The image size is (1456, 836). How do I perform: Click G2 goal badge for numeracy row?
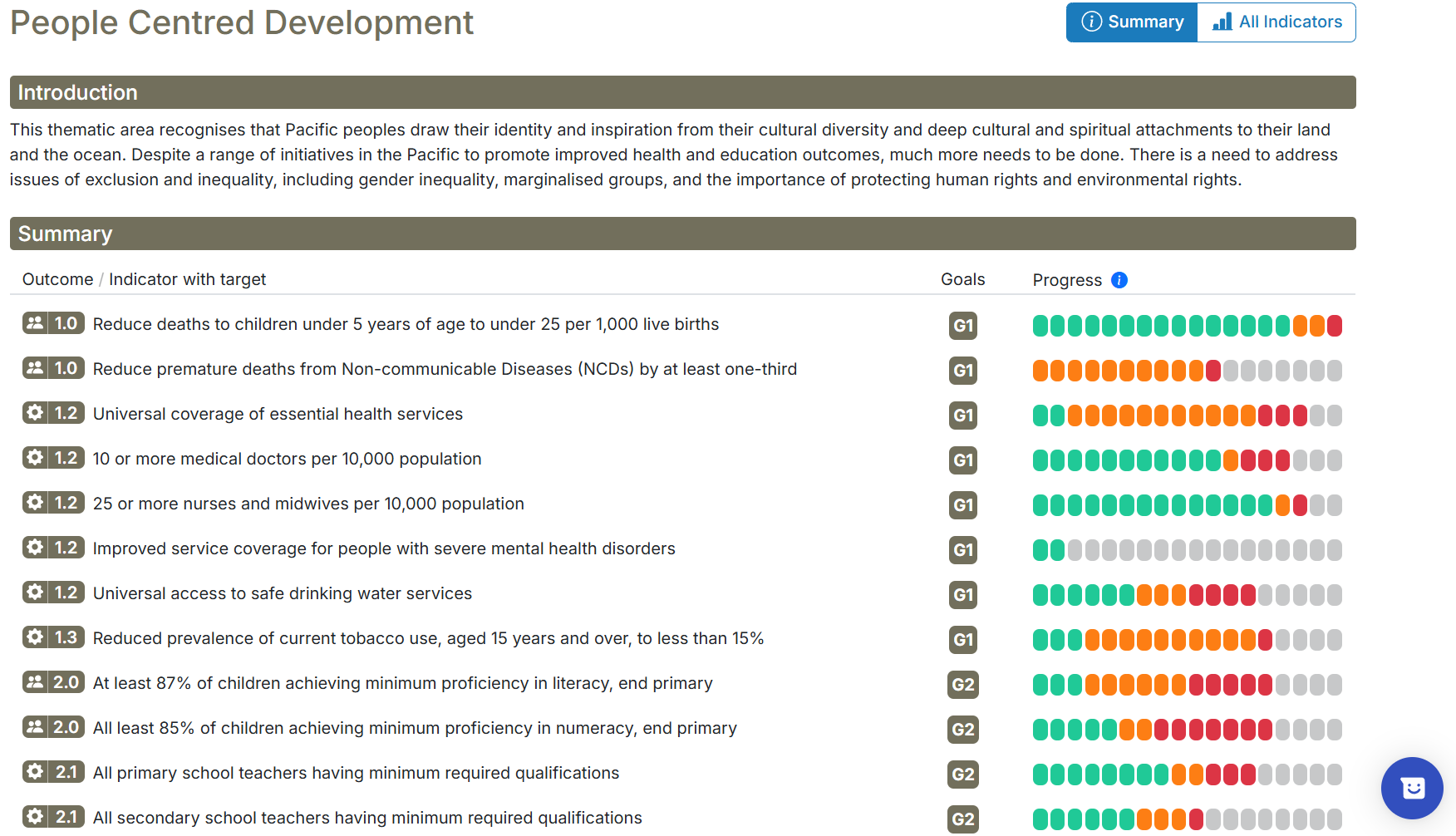click(963, 730)
